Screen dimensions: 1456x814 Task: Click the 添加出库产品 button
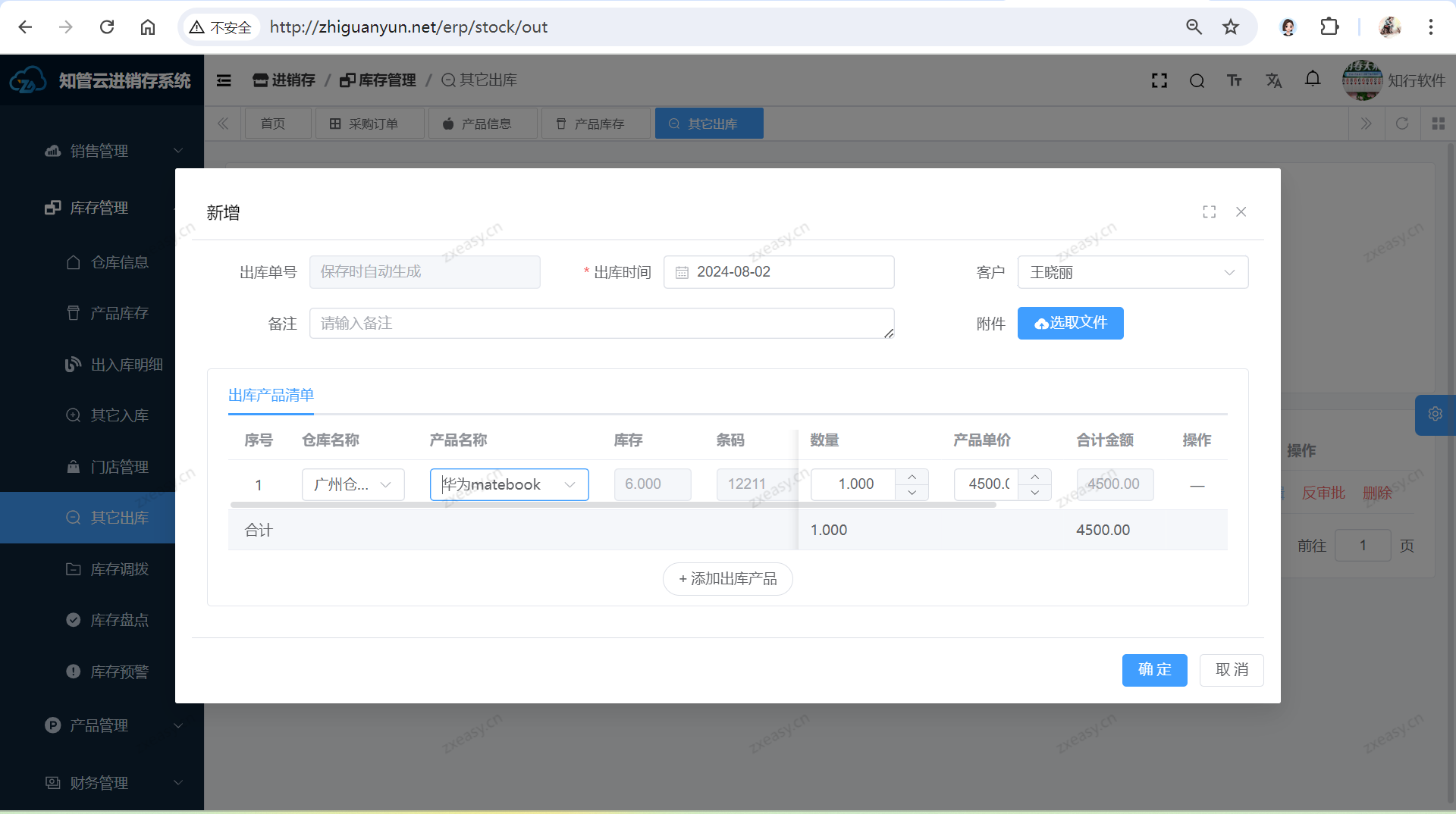coord(727,579)
